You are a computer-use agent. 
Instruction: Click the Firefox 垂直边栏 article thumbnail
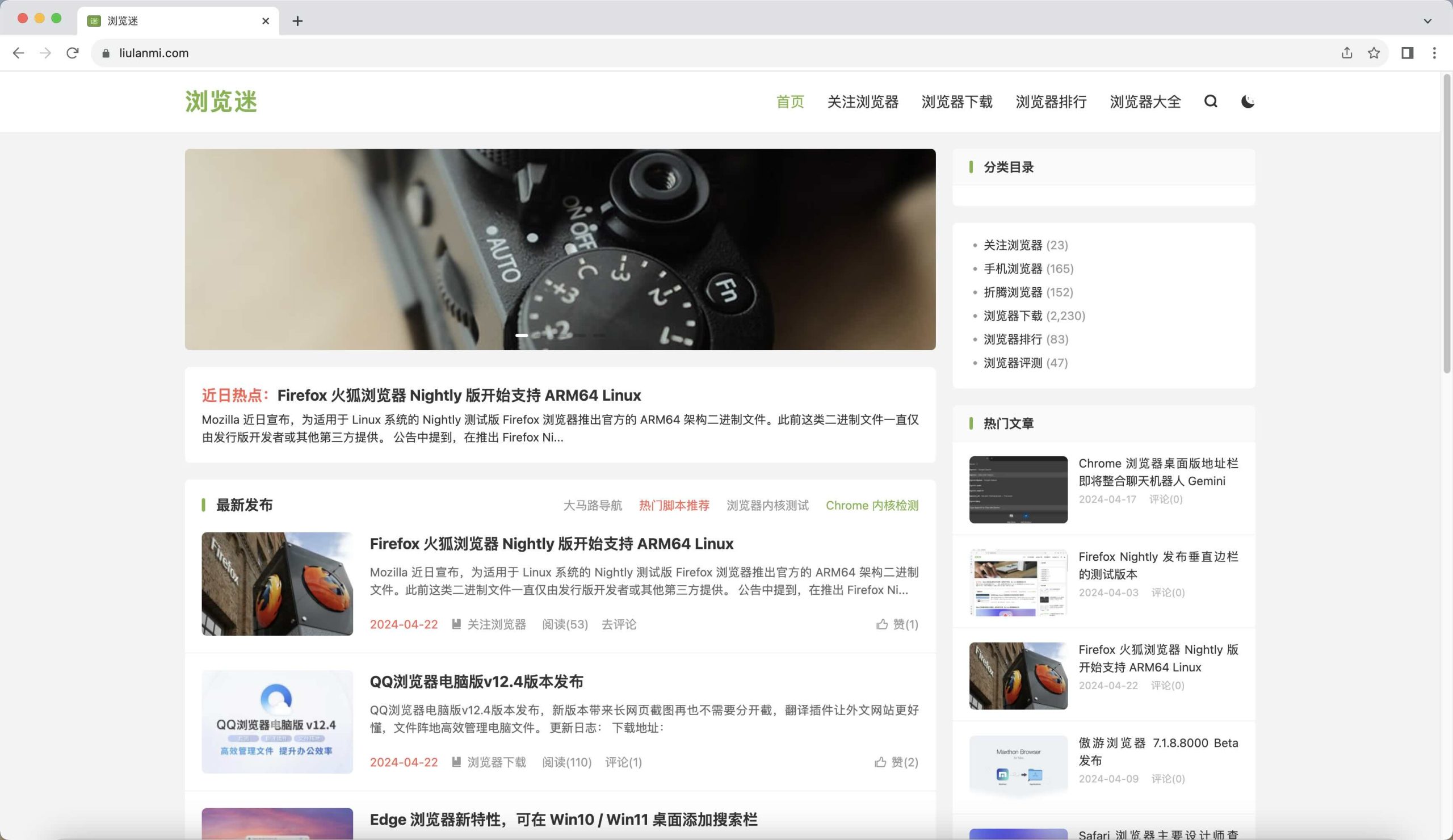pyautogui.click(x=1018, y=583)
